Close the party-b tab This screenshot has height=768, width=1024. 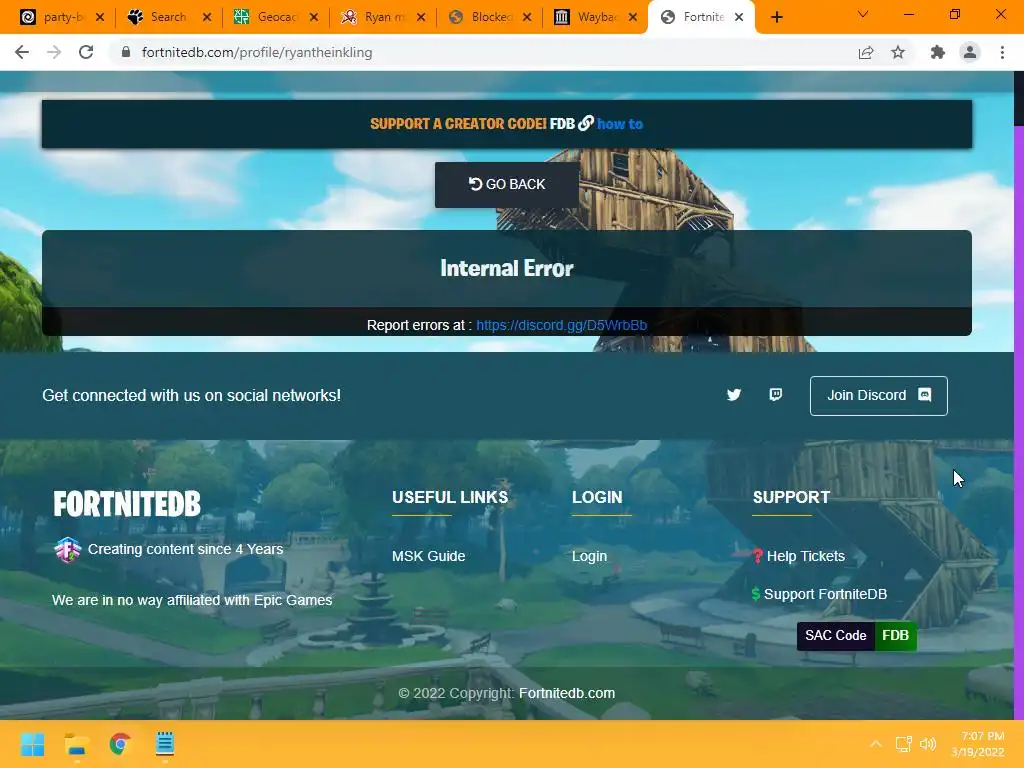coord(100,17)
